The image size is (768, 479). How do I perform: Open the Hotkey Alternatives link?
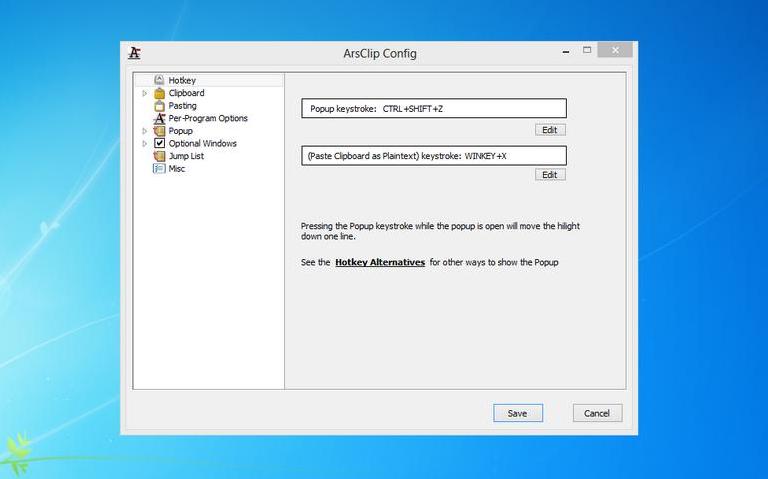(x=380, y=262)
